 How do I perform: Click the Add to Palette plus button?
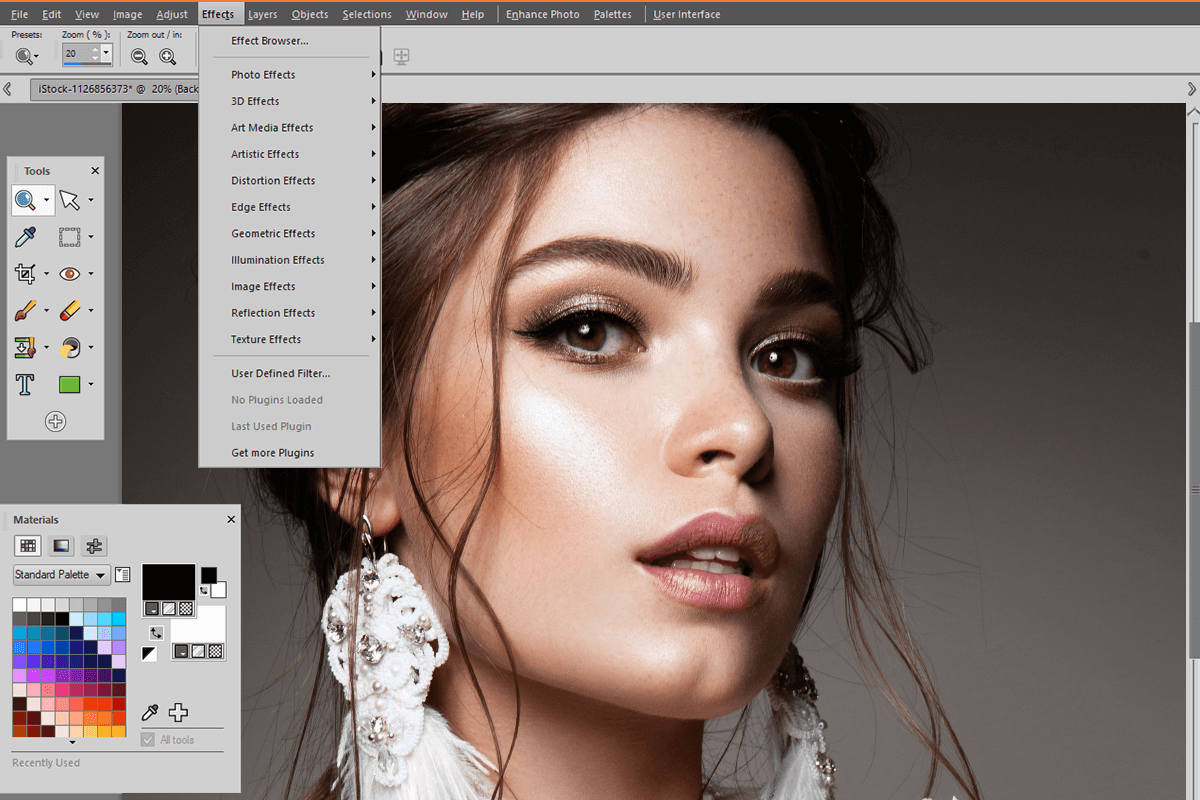click(x=178, y=713)
